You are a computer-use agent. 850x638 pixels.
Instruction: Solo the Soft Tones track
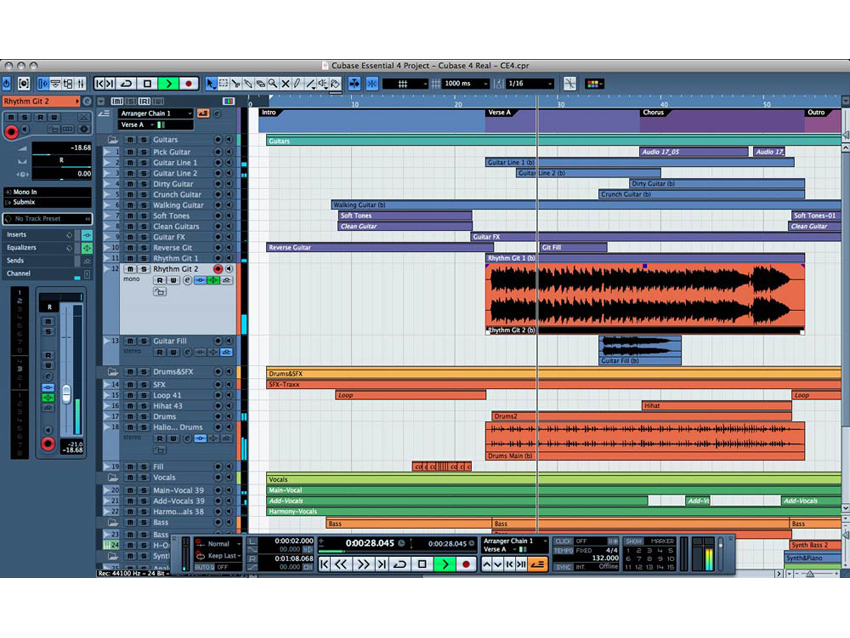(x=144, y=216)
